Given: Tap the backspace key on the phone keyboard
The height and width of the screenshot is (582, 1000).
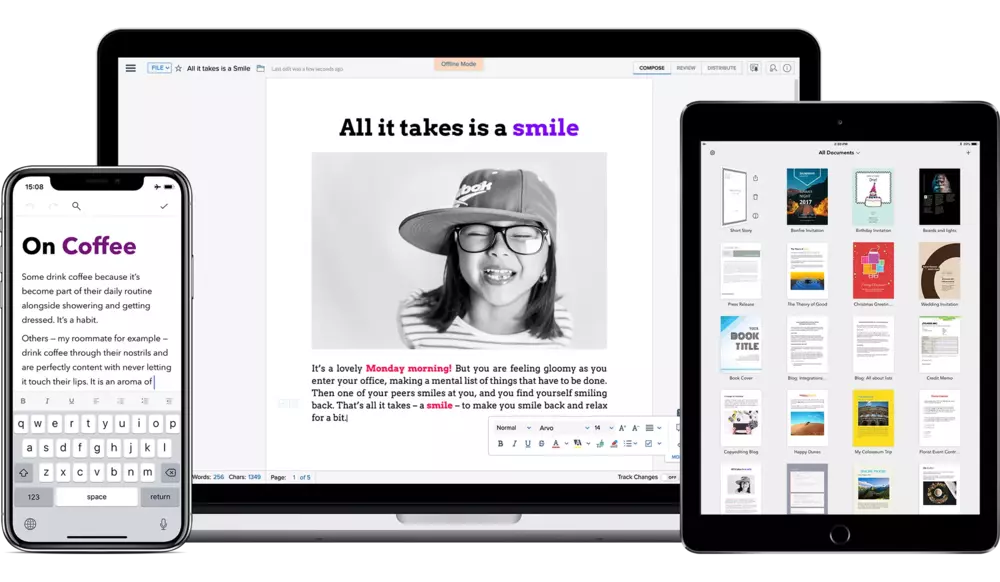Looking at the screenshot, I should [170, 472].
